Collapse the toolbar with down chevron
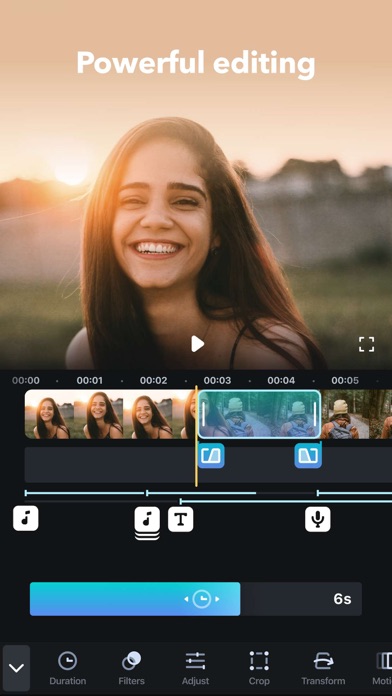Image resolution: width=392 pixels, height=696 pixels. point(16,667)
